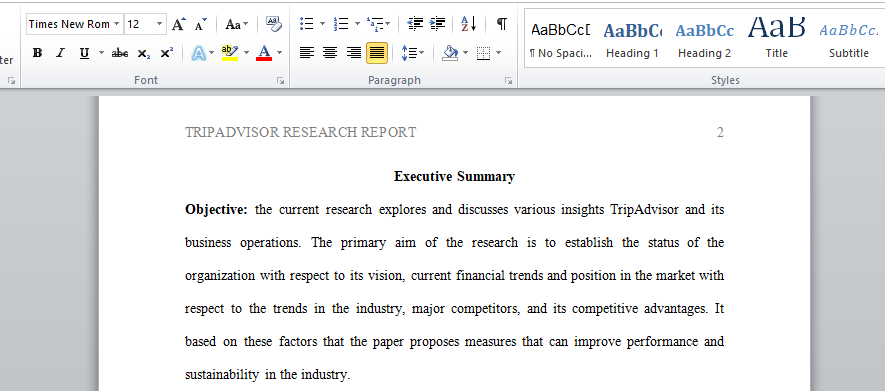Apply the Title style
Viewport: 885px width, 391px height.
point(777,39)
